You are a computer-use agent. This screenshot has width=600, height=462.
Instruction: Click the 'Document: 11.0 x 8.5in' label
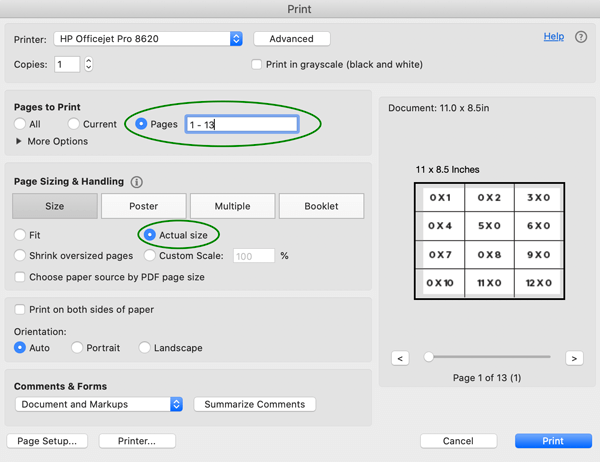439,108
